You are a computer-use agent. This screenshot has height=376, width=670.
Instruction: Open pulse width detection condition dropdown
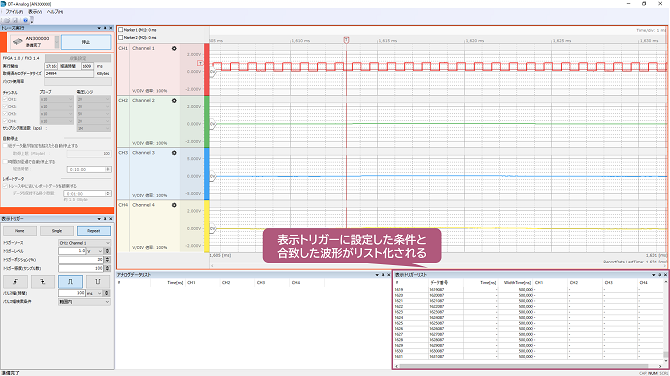[85, 302]
